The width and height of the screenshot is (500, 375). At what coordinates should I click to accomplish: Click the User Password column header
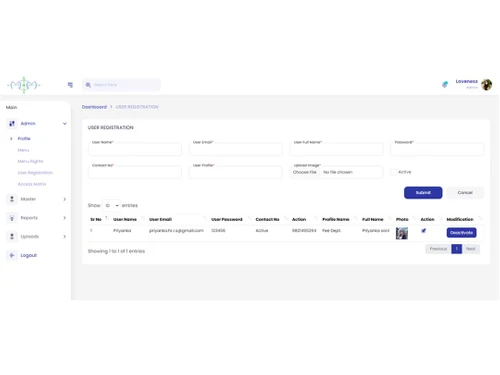point(227,219)
